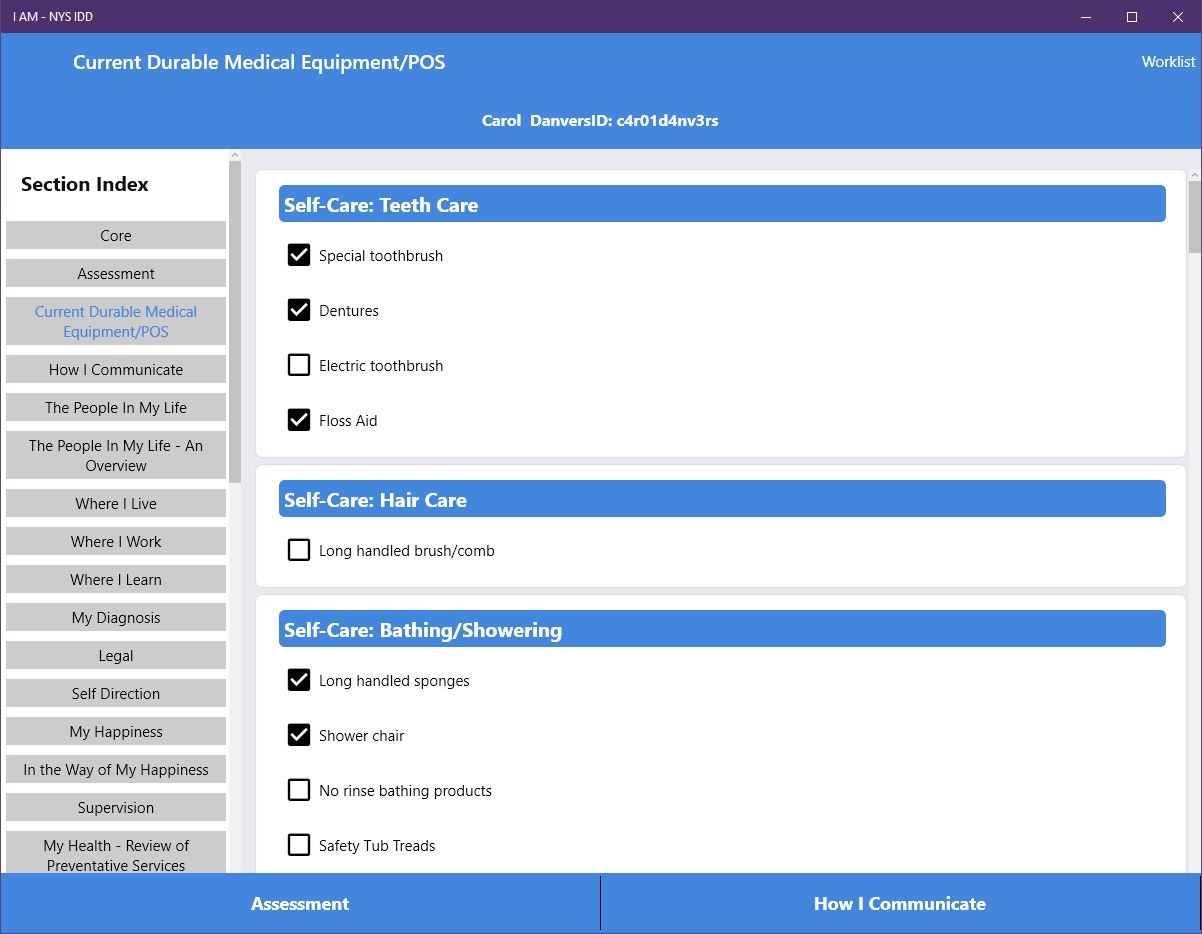Uncheck the Special toothbrush checkbox
The width and height of the screenshot is (1202, 934).
298,255
